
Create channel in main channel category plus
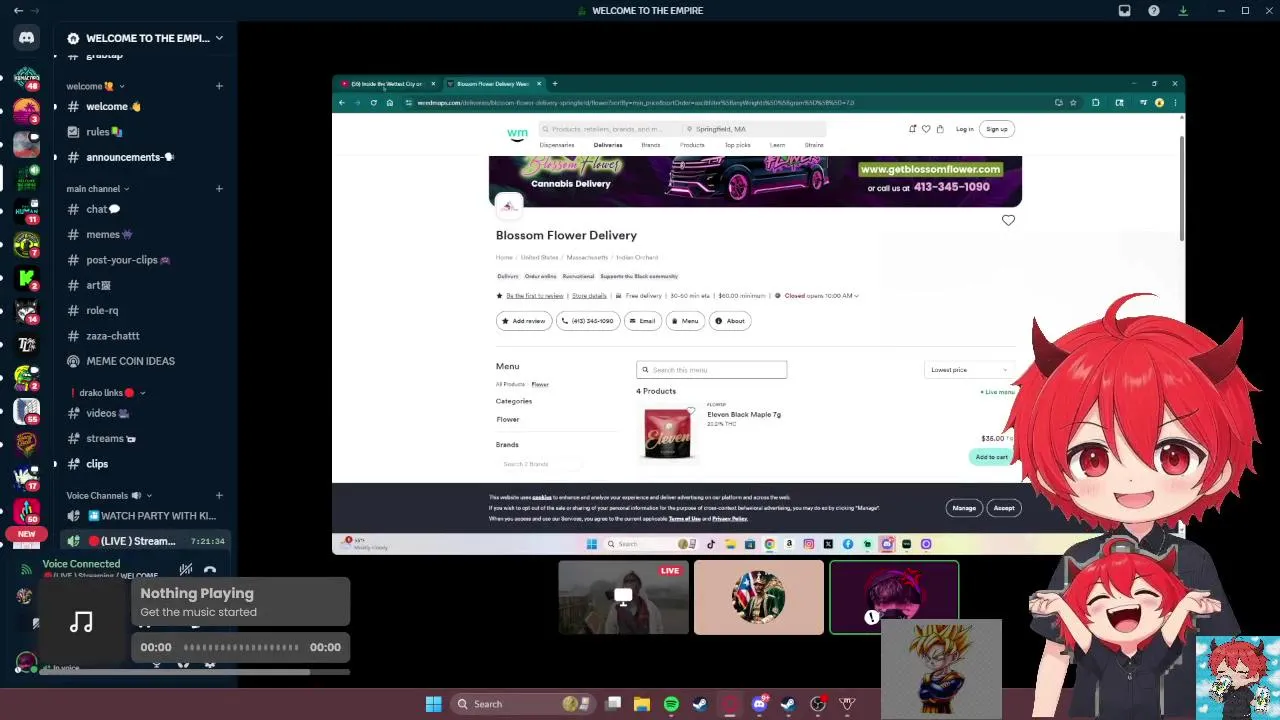click(219, 188)
